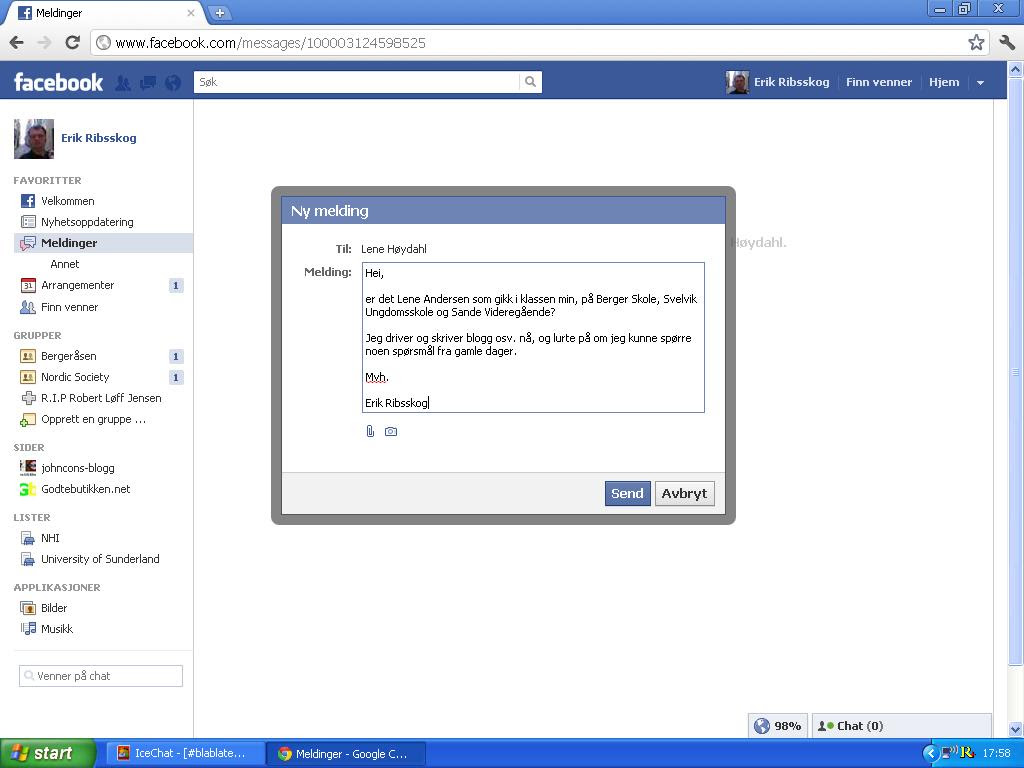Viewport: 1024px width, 768px height.
Task: Click the 98% globe status button
Action: (x=777, y=726)
